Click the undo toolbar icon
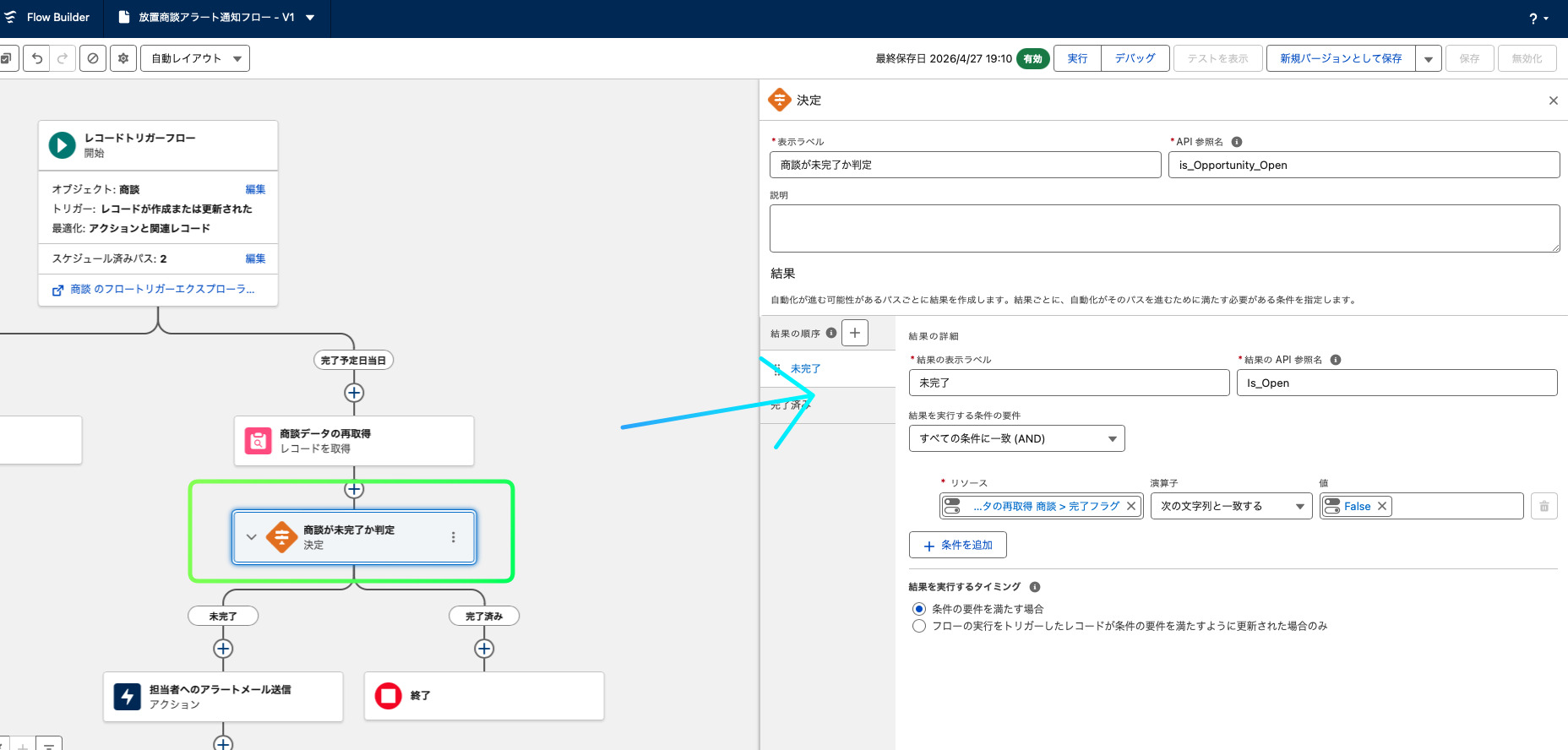The image size is (1568, 750). click(x=36, y=58)
